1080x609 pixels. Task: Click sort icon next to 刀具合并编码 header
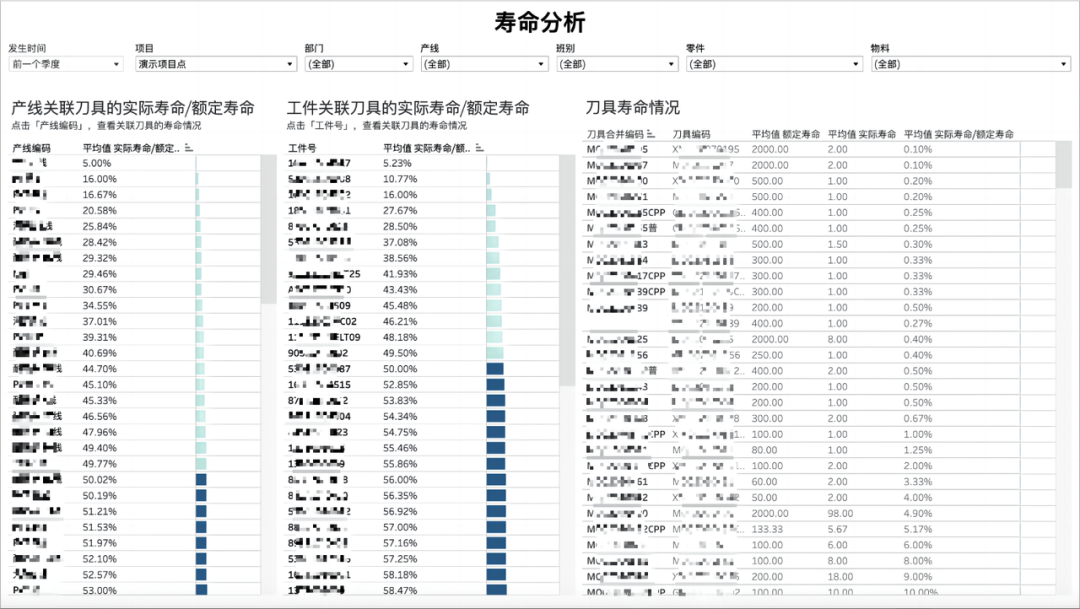[652, 133]
